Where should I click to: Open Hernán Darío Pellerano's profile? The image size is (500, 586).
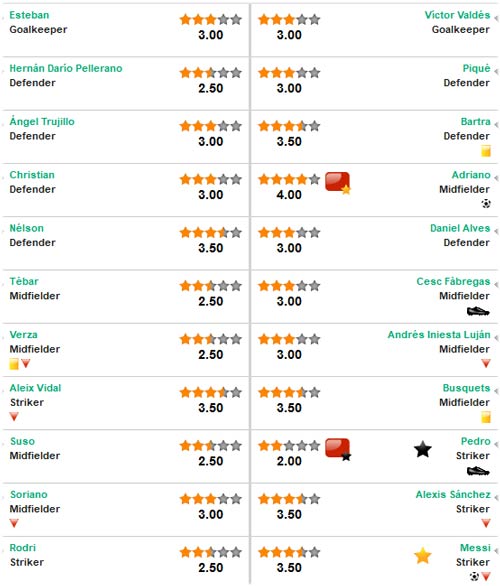(x=66, y=68)
